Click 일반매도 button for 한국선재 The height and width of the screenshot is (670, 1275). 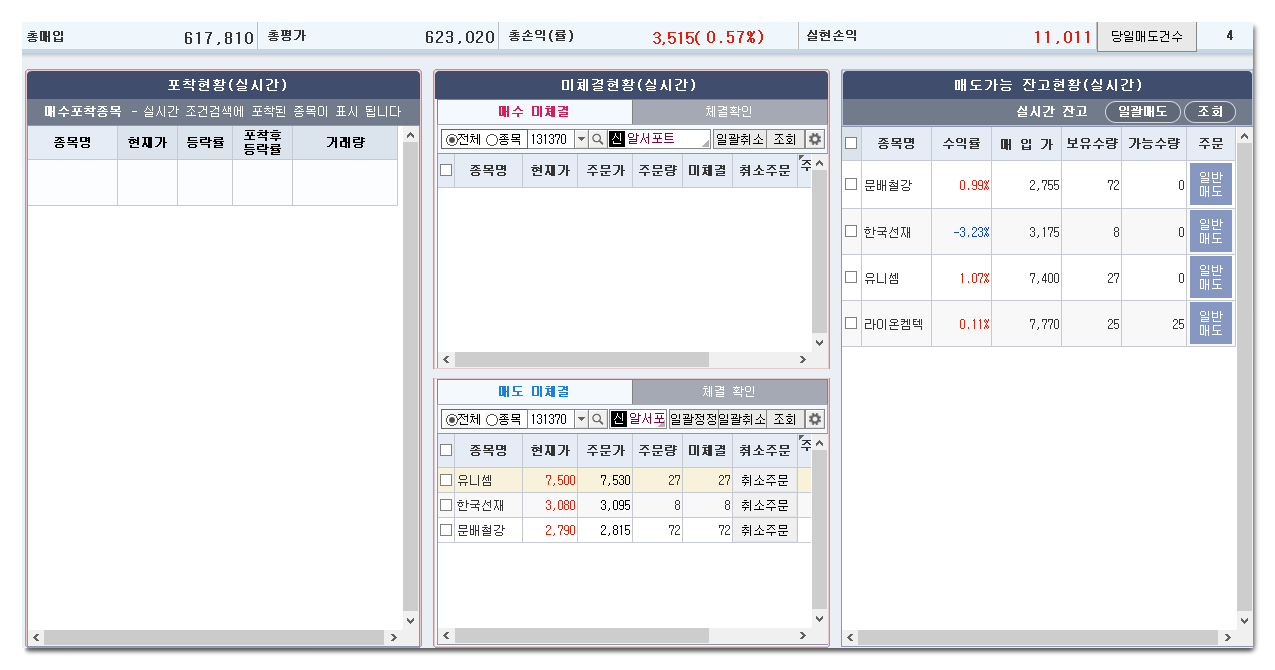[1211, 231]
